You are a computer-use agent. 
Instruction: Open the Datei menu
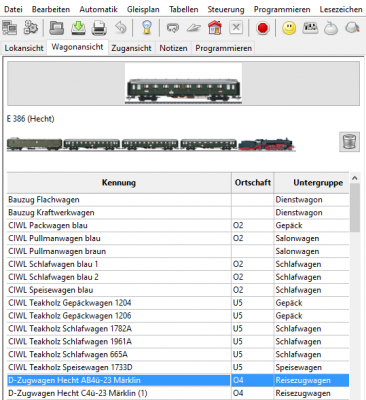pyautogui.click(x=13, y=9)
